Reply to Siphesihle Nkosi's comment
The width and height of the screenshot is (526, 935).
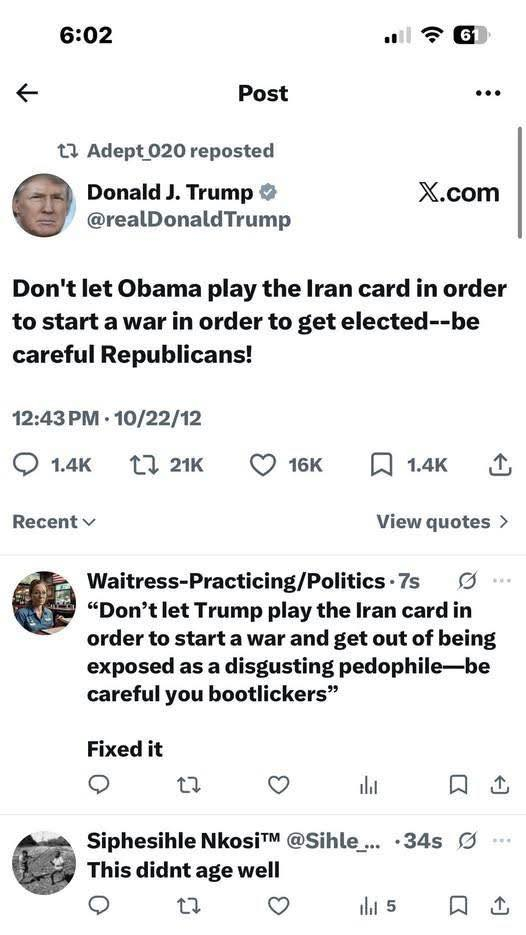[98, 906]
